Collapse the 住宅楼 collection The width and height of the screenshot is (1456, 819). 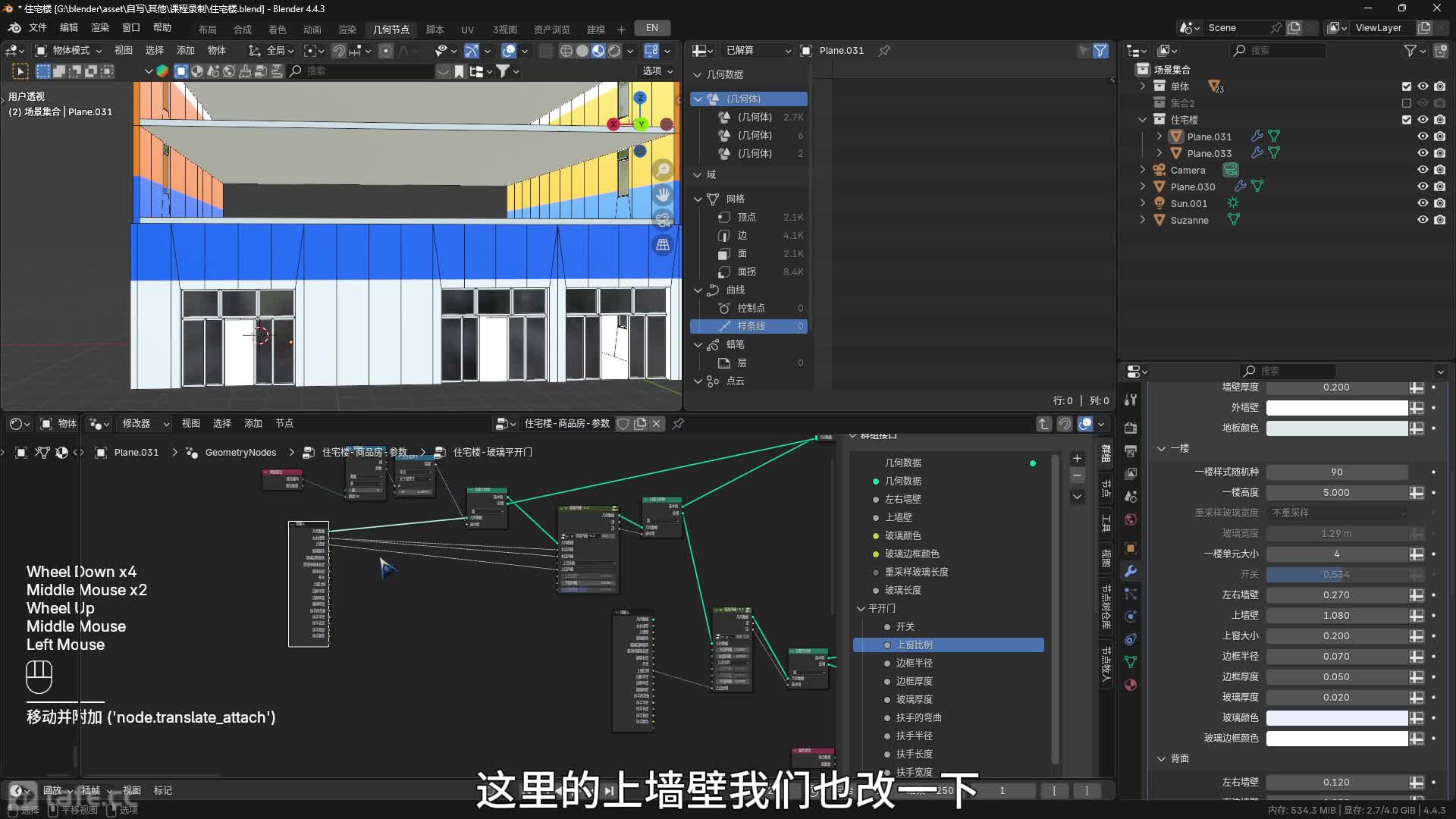pos(1143,120)
